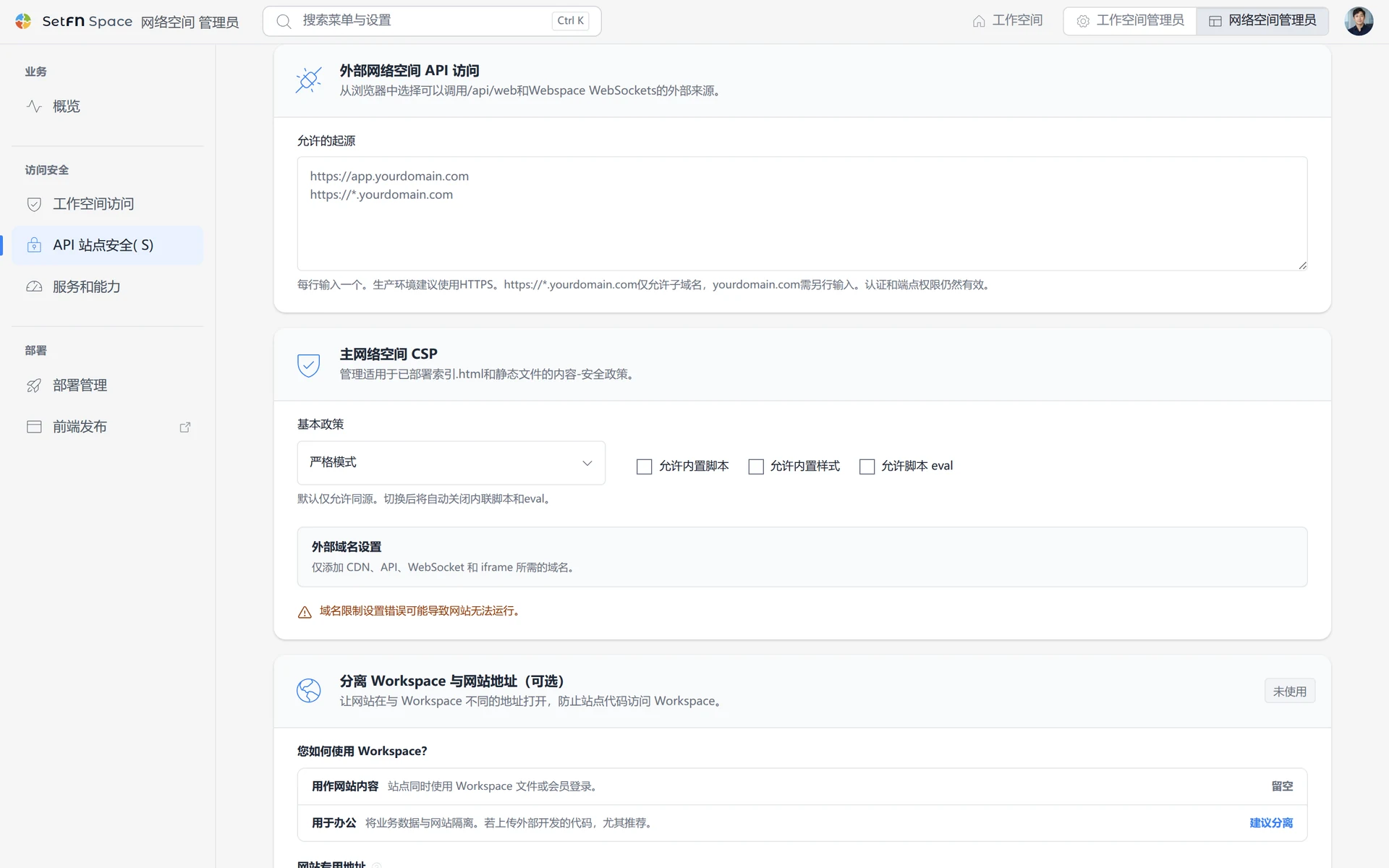Open the 工作空间访问 sidebar item

(x=108, y=204)
